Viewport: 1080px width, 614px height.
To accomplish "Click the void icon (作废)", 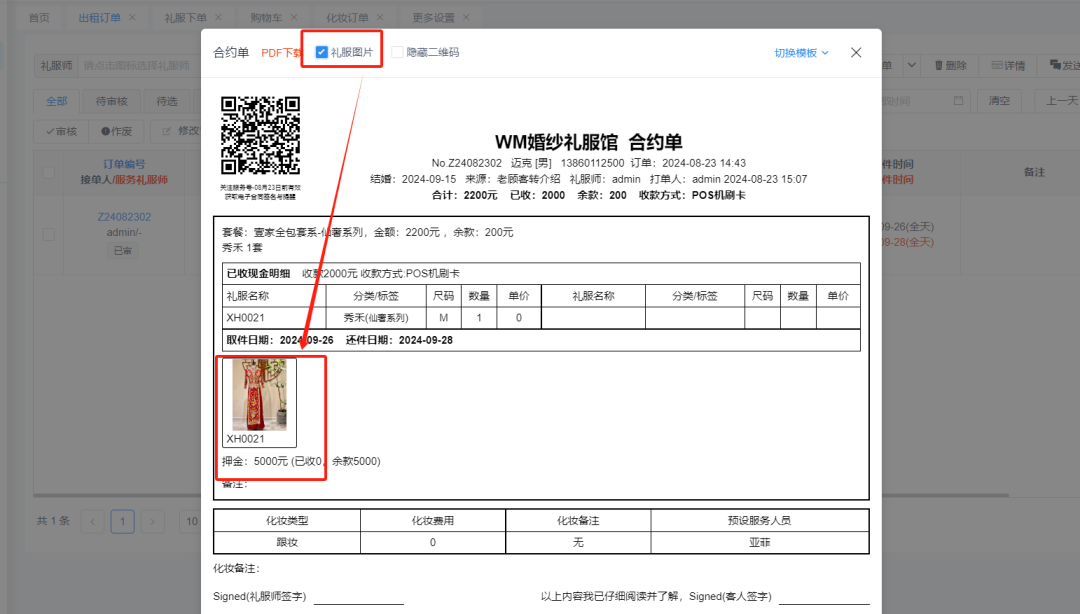I will [105, 131].
